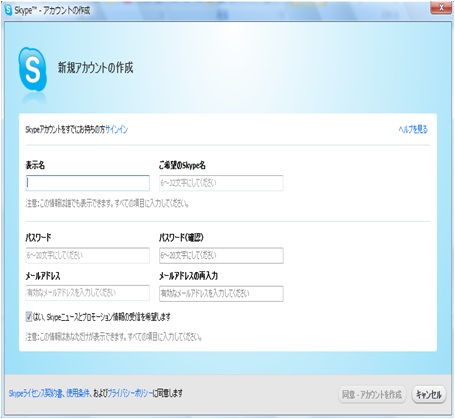Open the プライバシーポリシー link
455x419 pixels.
[x=130, y=394]
